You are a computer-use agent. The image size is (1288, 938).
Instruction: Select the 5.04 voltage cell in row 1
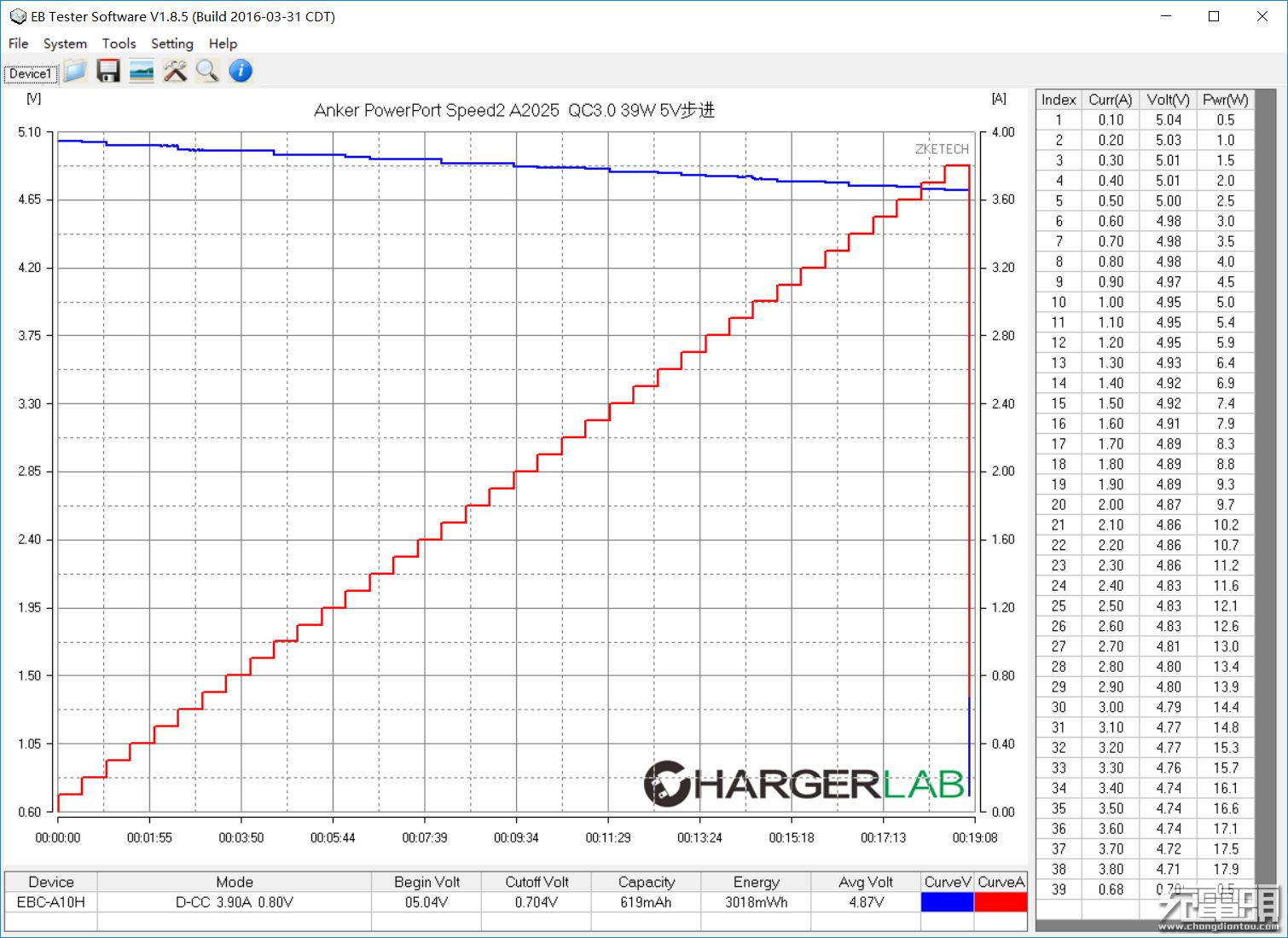point(1168,120)
